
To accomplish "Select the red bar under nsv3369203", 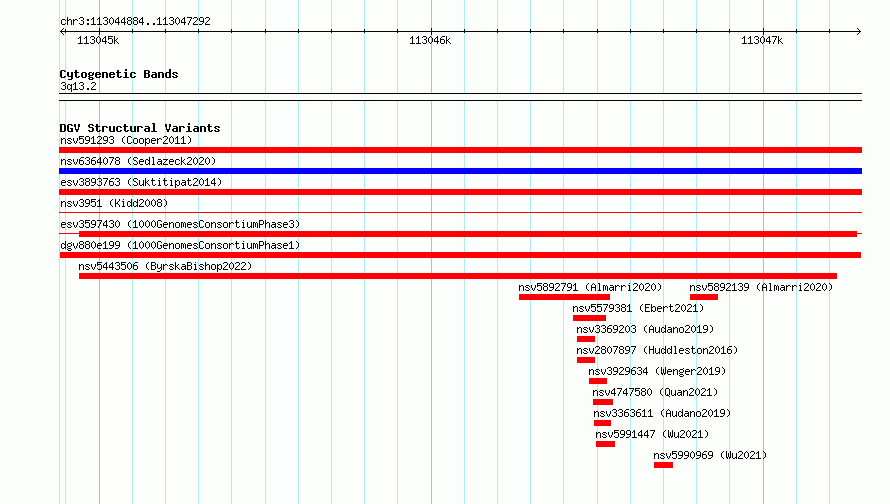I will click(x=586, y=339).
